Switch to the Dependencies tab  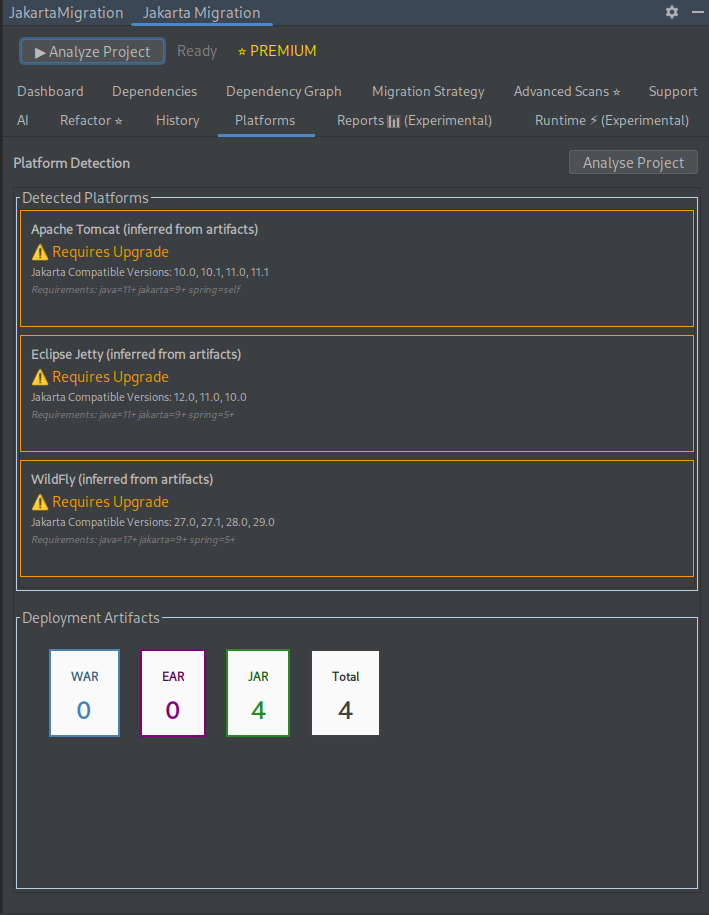click(x=155, y=92)
